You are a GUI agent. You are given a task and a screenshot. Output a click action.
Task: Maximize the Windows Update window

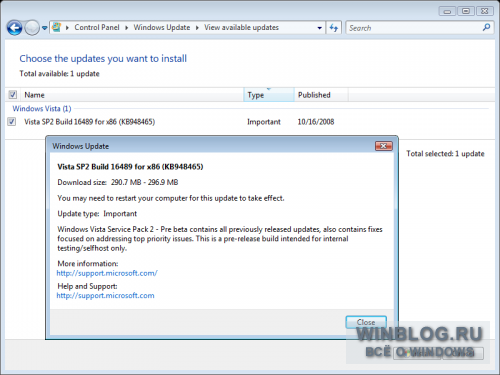[466, 11]
